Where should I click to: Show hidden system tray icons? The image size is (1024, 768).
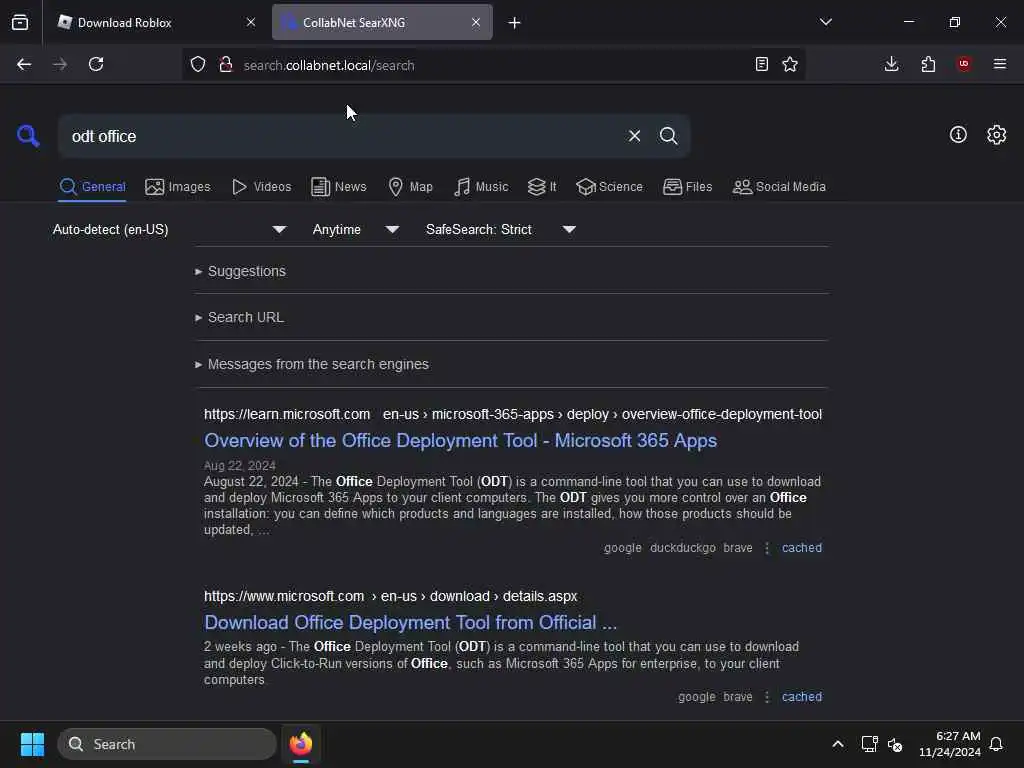(838, 744)
